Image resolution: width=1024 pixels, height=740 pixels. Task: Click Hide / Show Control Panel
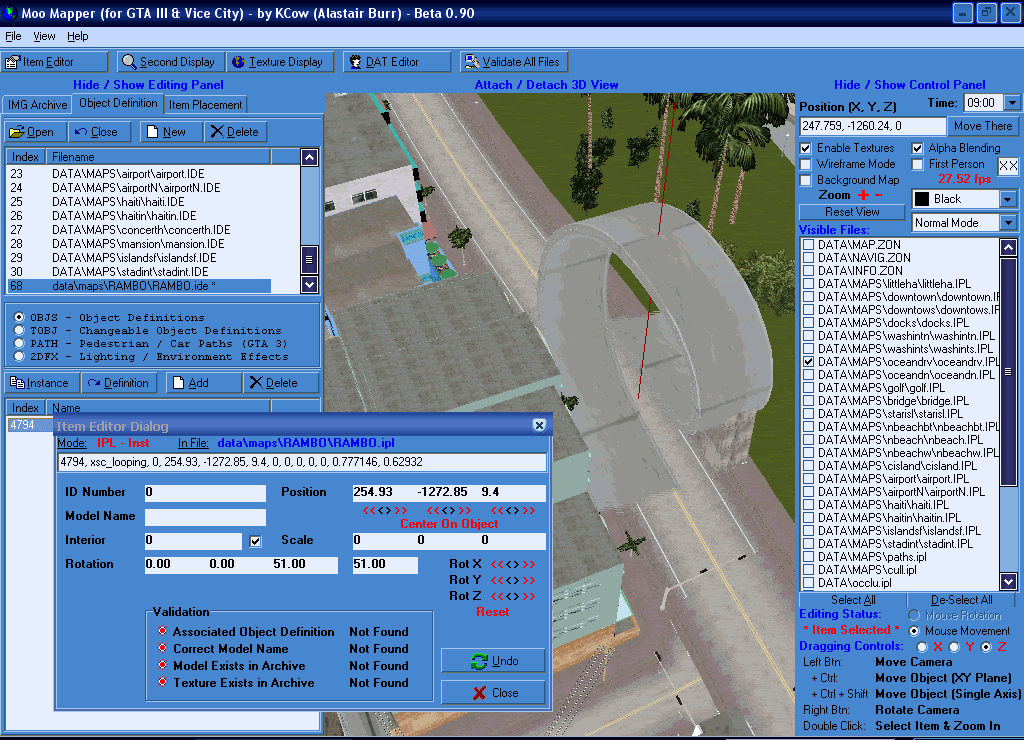pyautogui.click(x=910, y=85)
